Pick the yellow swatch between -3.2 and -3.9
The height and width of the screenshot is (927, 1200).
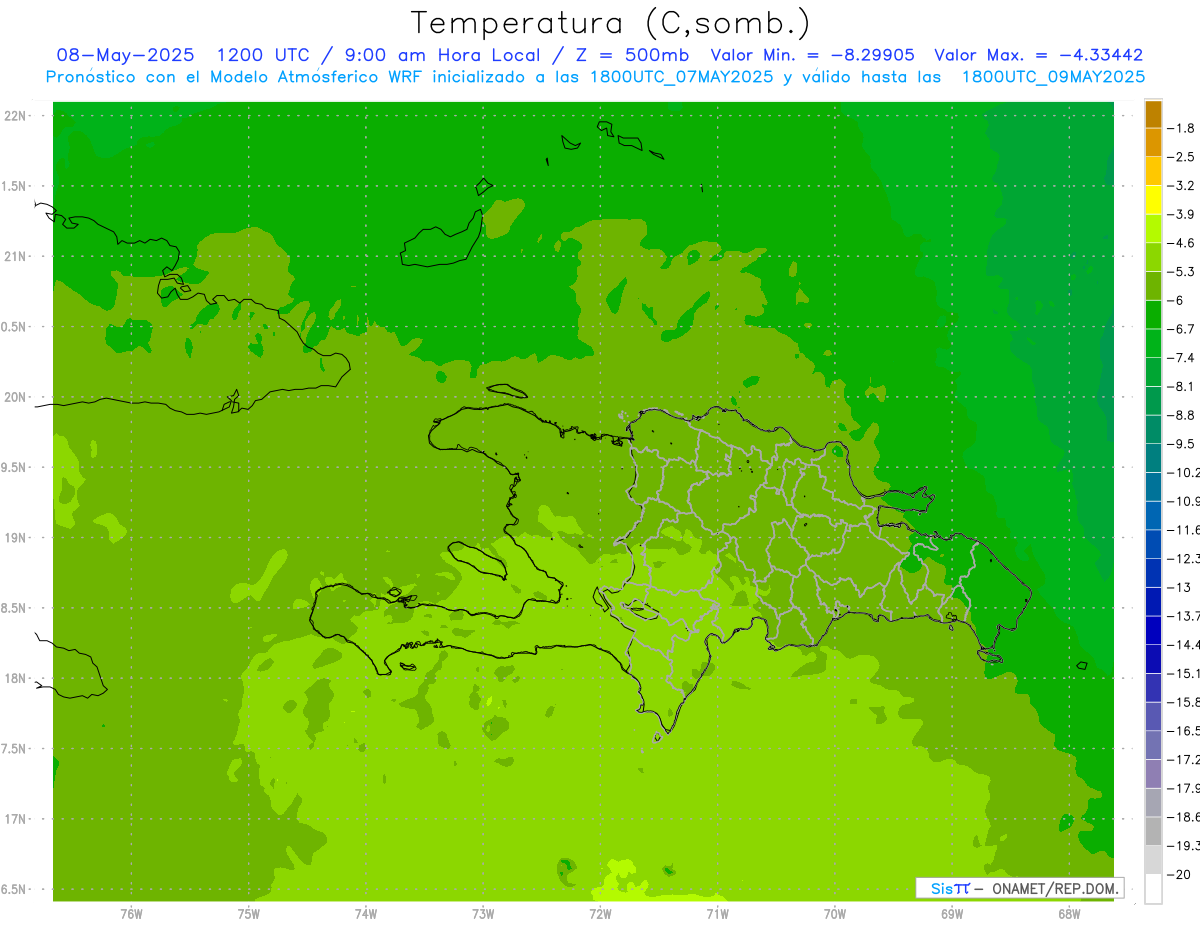click(1154, 200)
